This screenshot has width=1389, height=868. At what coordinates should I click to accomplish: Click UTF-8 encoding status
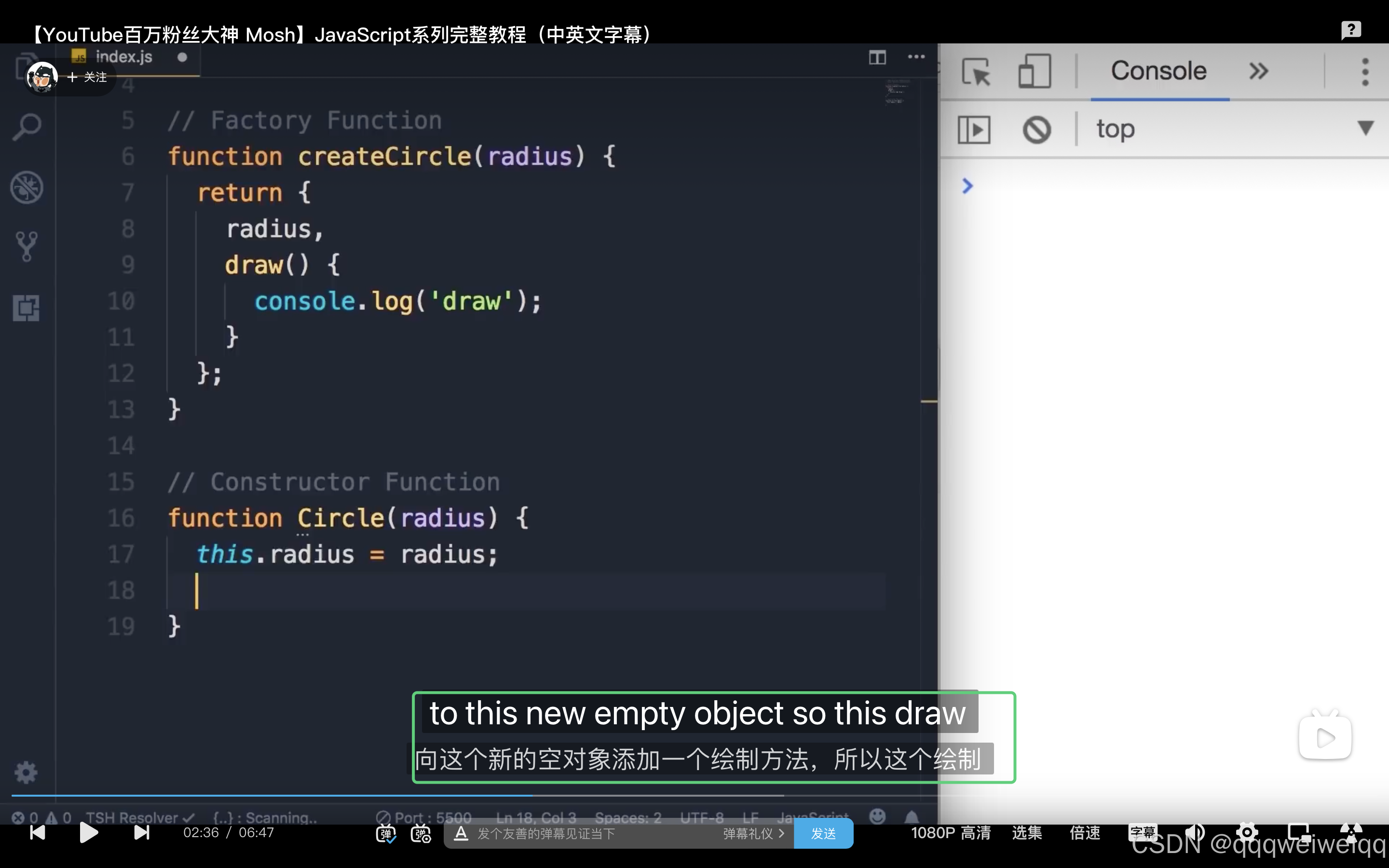pyautogui.click(x=701, y=817)
